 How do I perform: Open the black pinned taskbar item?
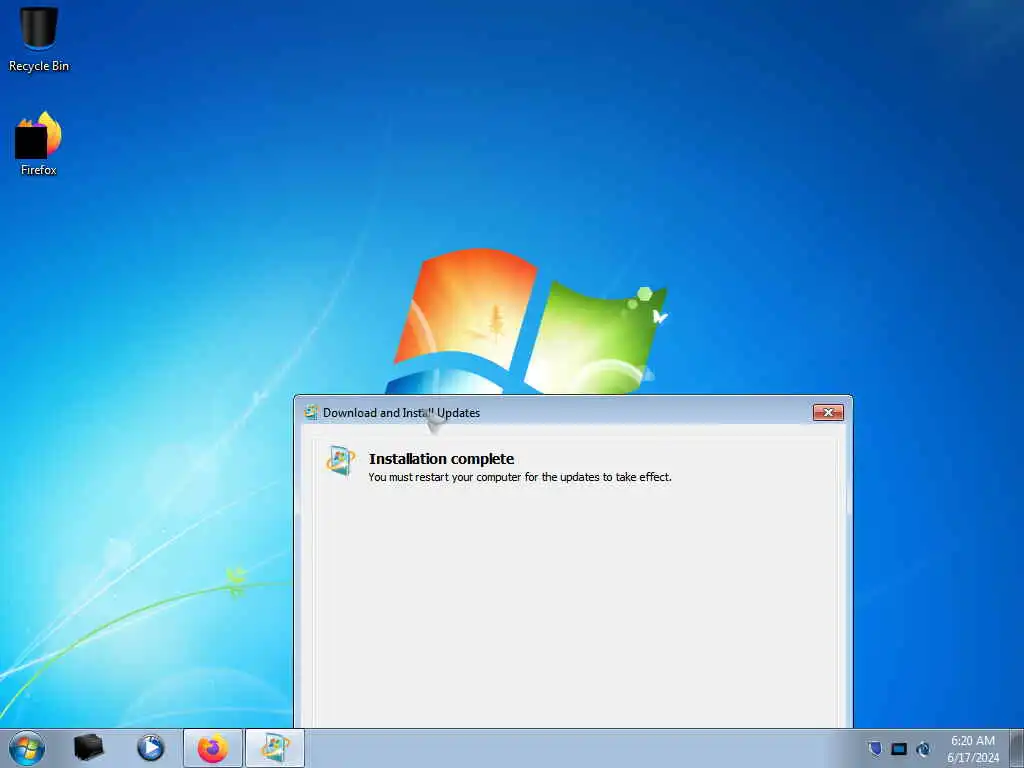click(x=89, y=748)
